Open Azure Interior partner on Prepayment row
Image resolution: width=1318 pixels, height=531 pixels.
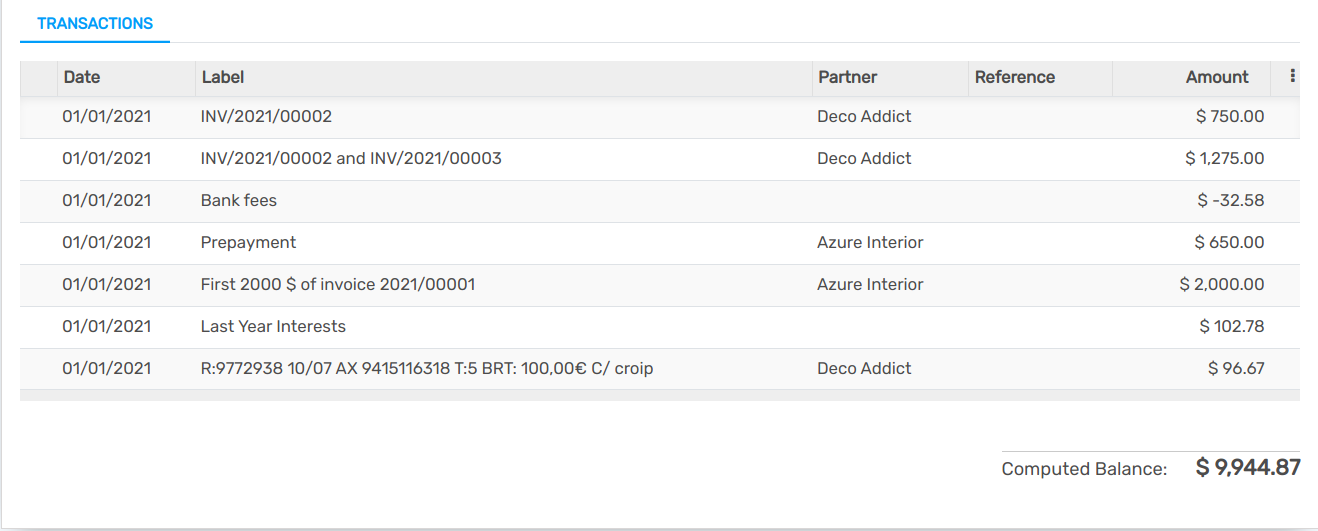coord(870,242)
